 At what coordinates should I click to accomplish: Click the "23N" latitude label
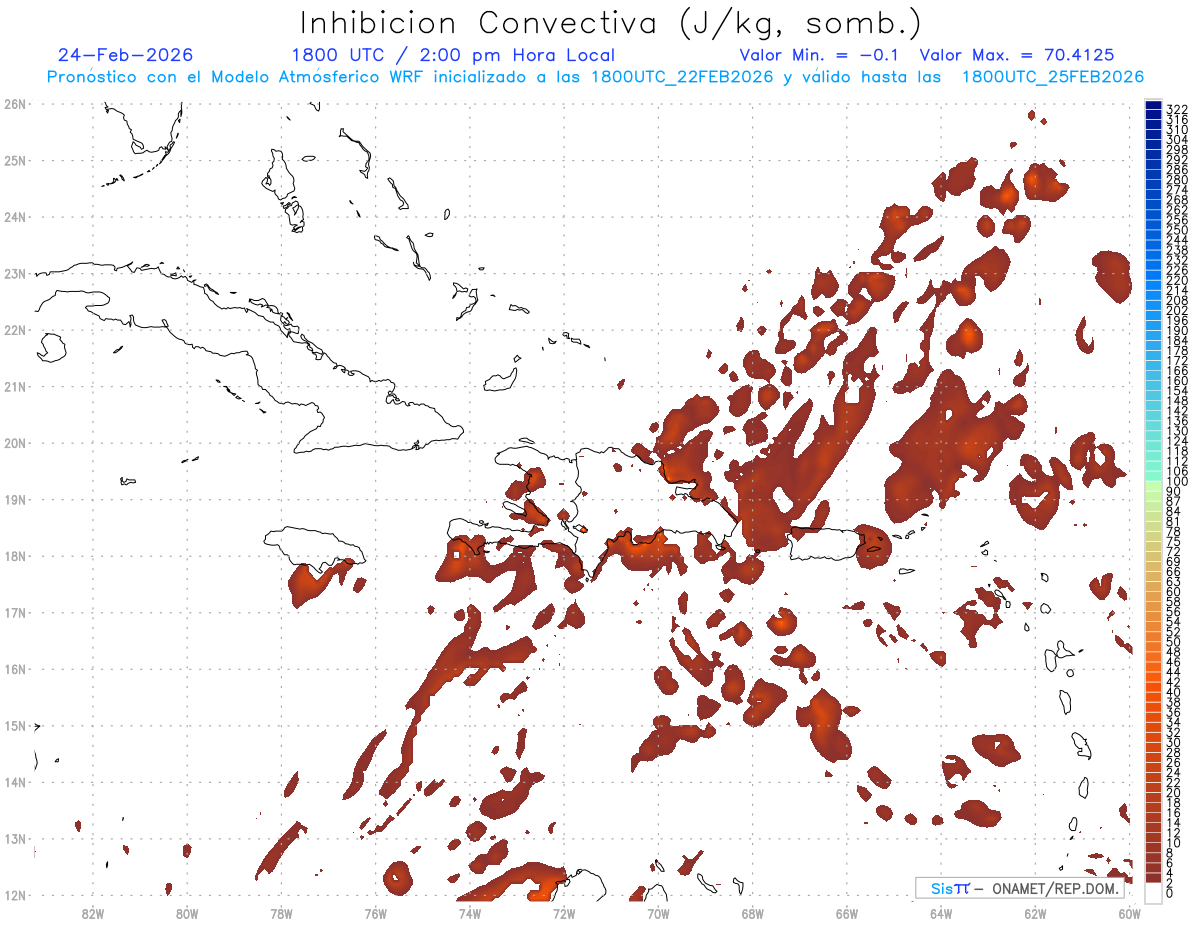click(x=14, y=273)
